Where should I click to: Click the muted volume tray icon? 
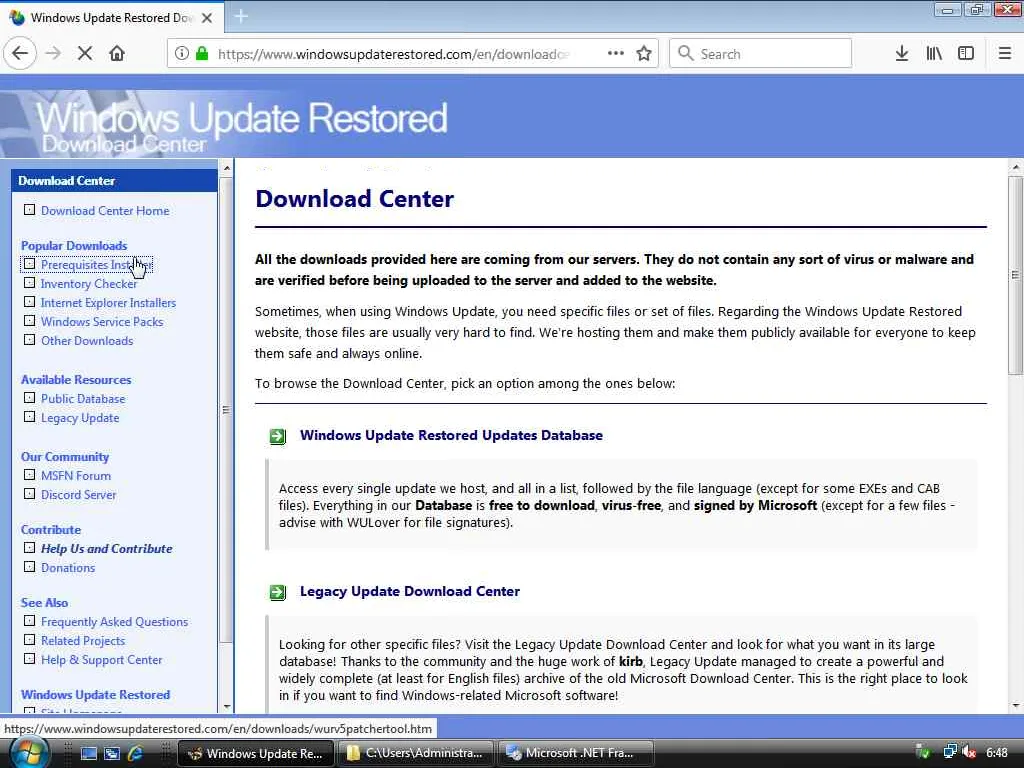969,753
